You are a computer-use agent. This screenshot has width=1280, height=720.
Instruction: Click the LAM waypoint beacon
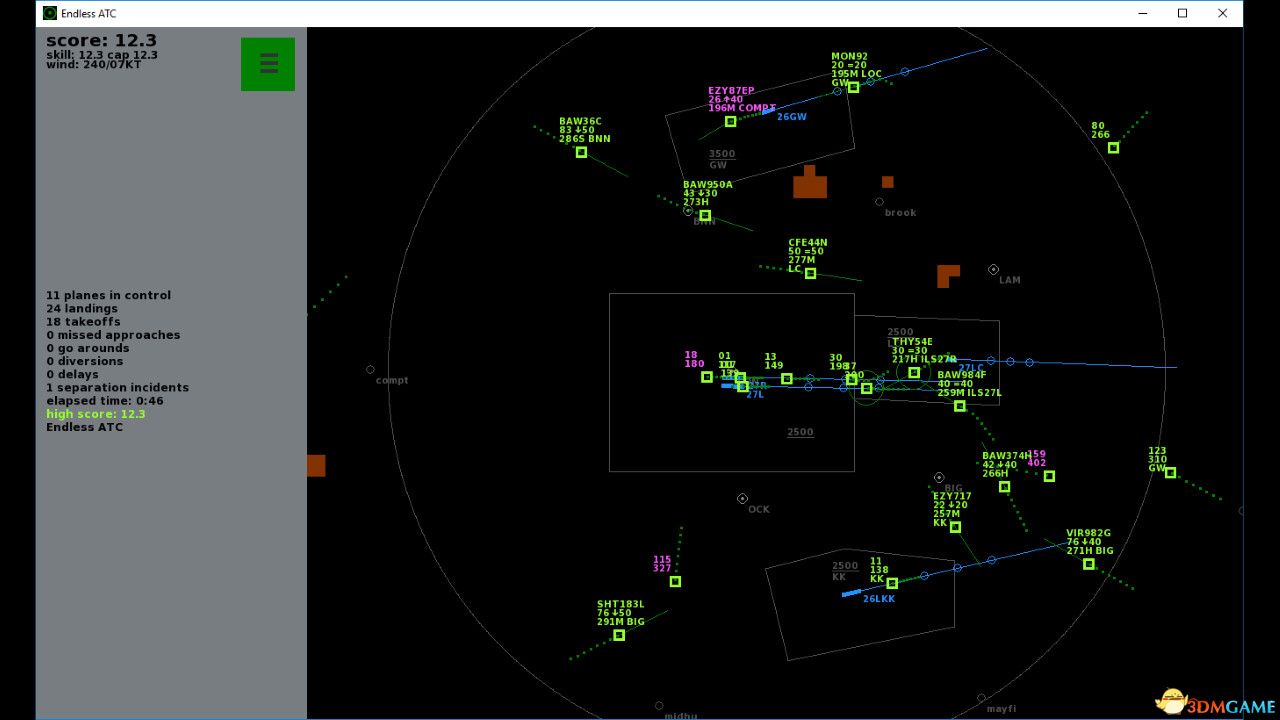993,270
